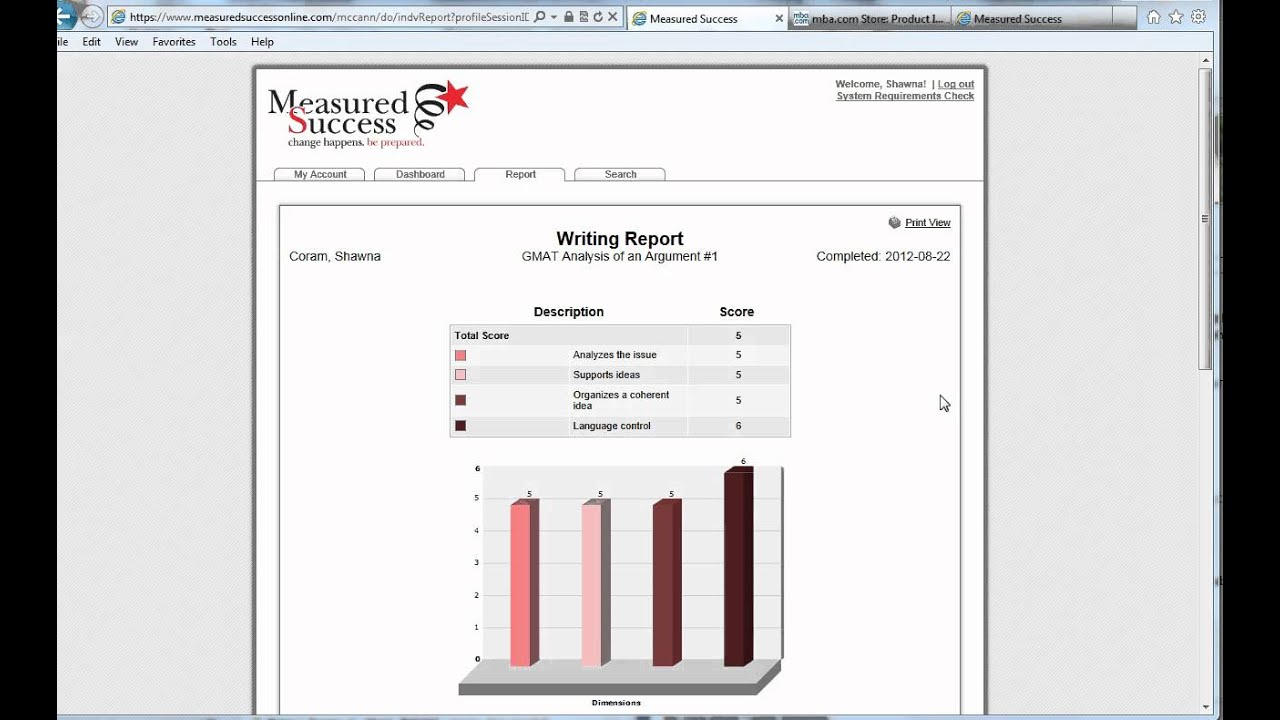Screen dimensions: 1280x720
Task: Click the Total Score value 5 cell
Action: (x=738, y=336)
